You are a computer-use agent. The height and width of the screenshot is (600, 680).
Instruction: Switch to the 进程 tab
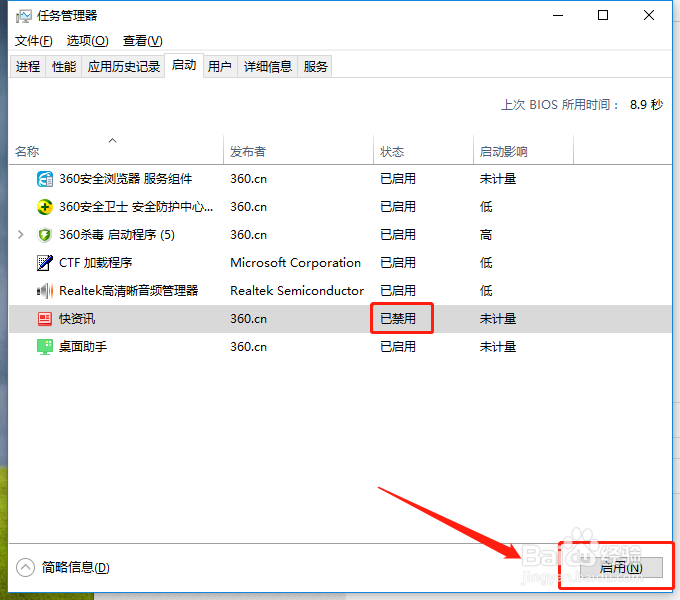pos(28,66)
